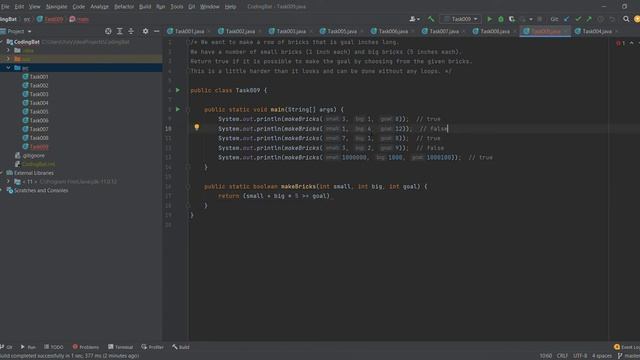Click the run gutter arrow beside class Task009
640x360 pixels.
(178, 90)
